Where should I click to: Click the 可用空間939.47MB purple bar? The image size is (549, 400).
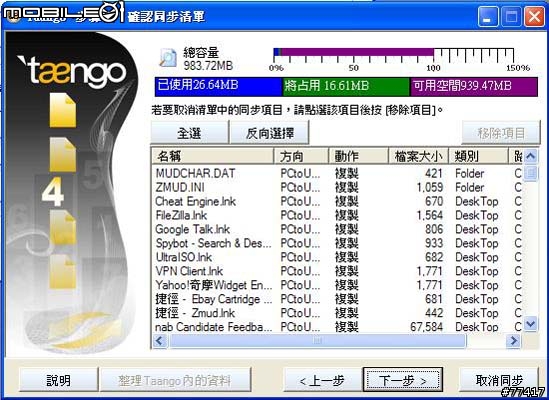[474, 87]
